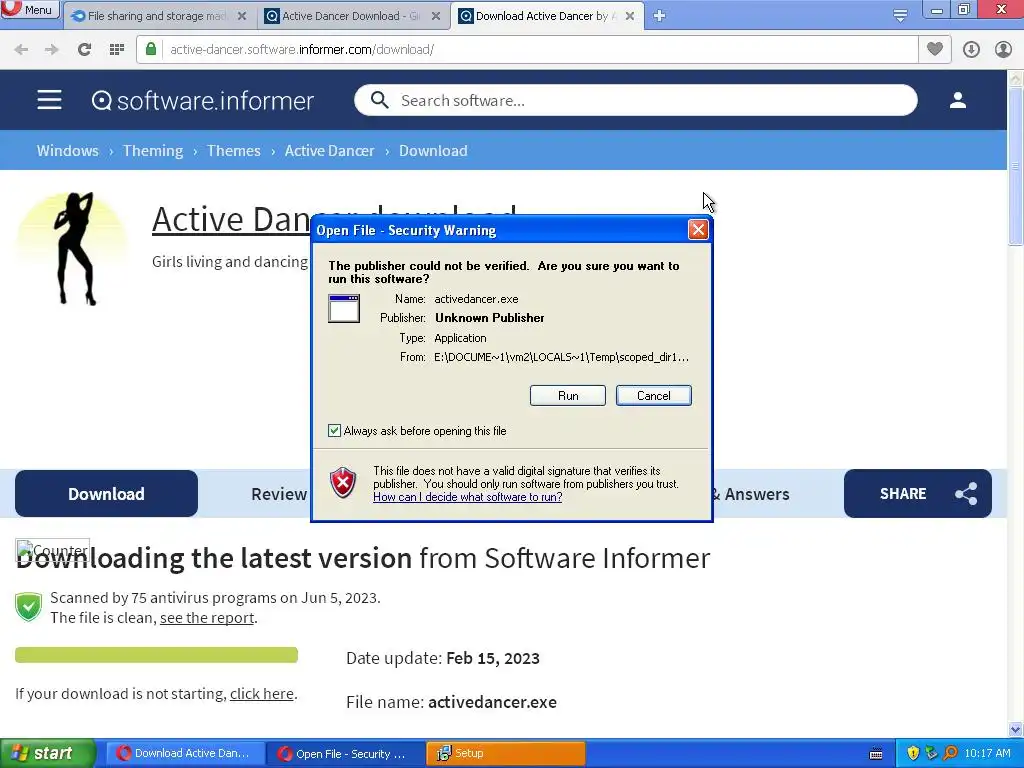Open the tab menu icon in title bar
This screenshot has height=768, width=1024.
[x=900, y=16]
